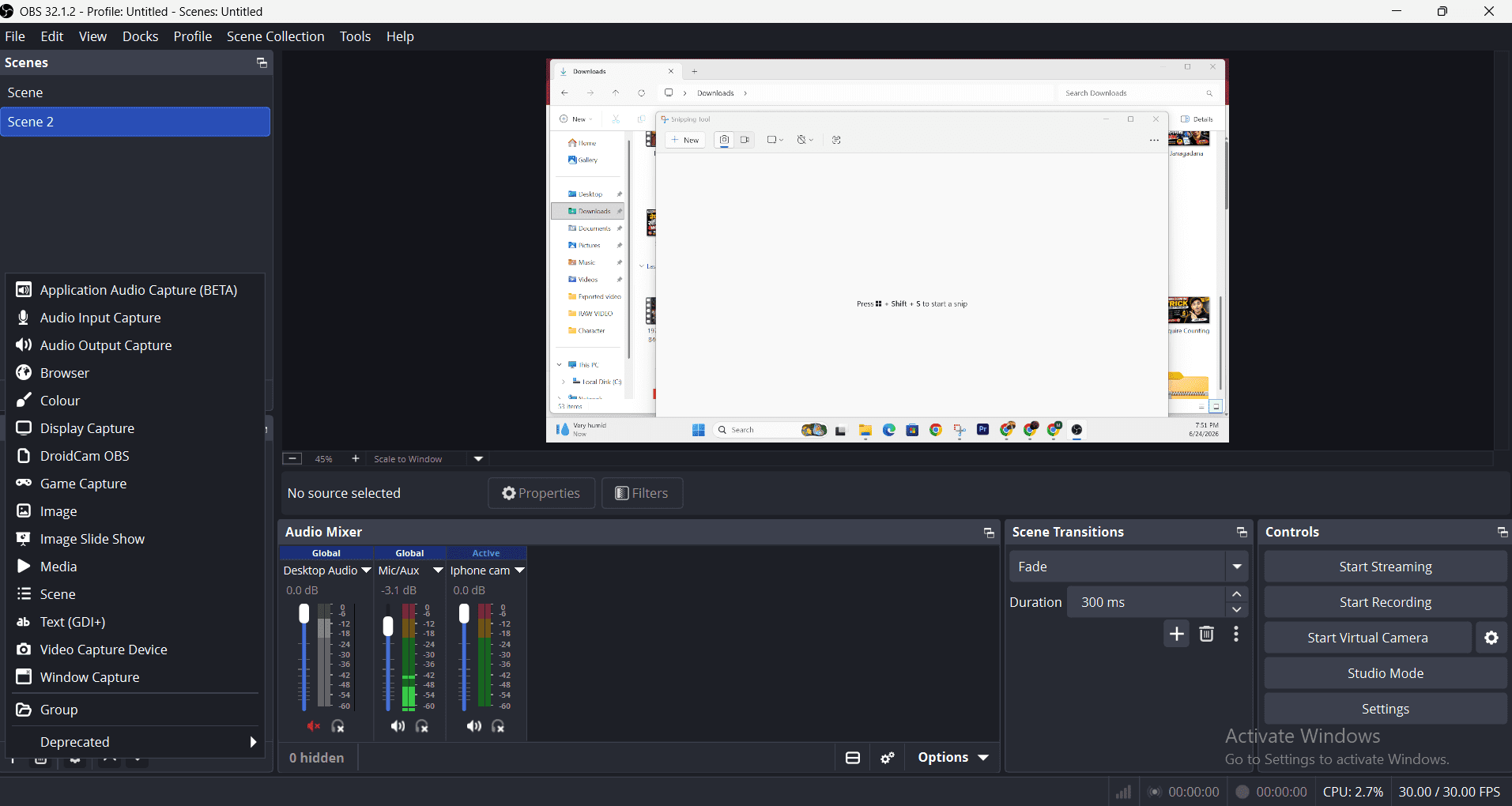Select Scene 2 in the scenes list

tap(135, 122)
